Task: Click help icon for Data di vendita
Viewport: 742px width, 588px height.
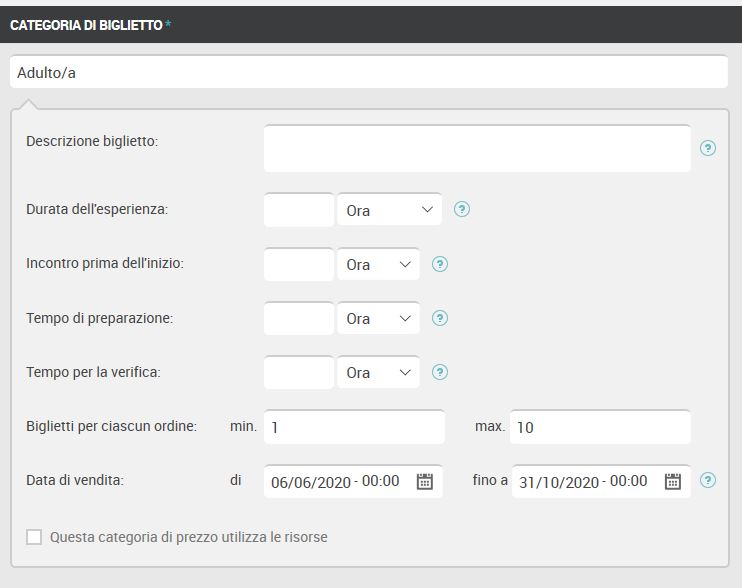Action: [707, 480]
